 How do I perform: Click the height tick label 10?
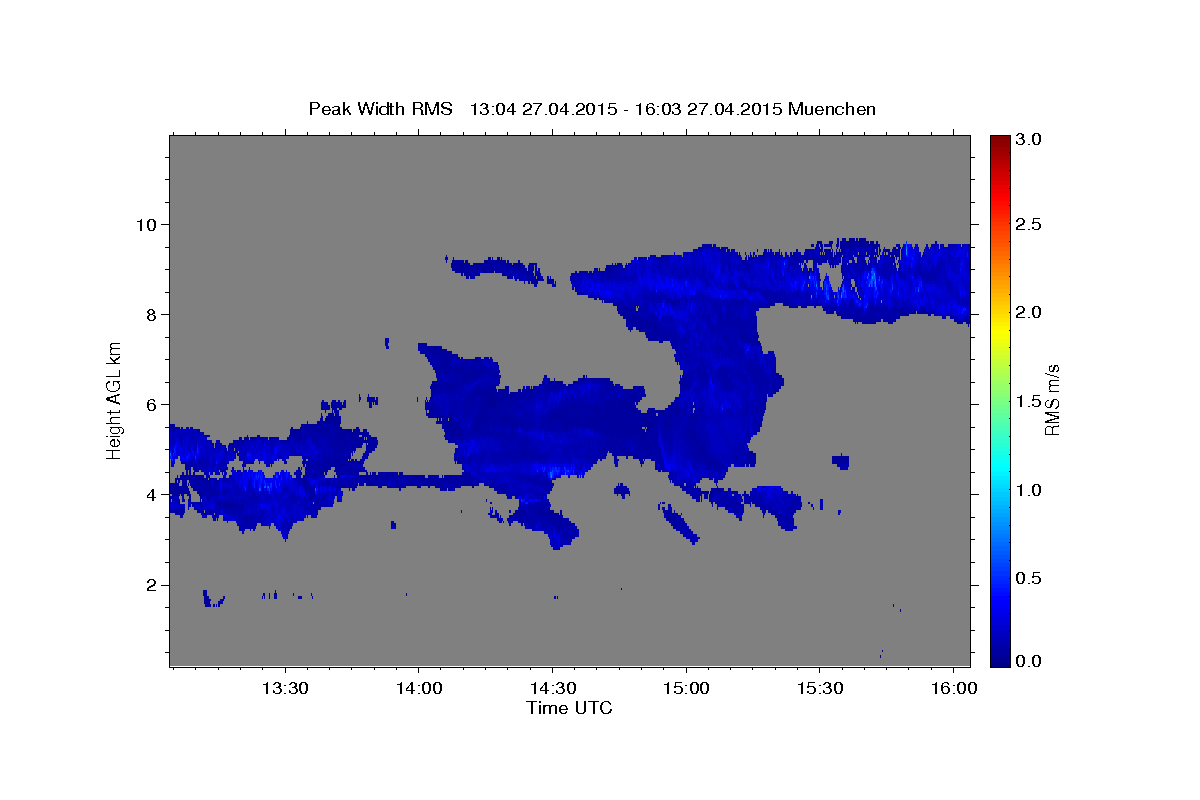(x=148, y=224)
